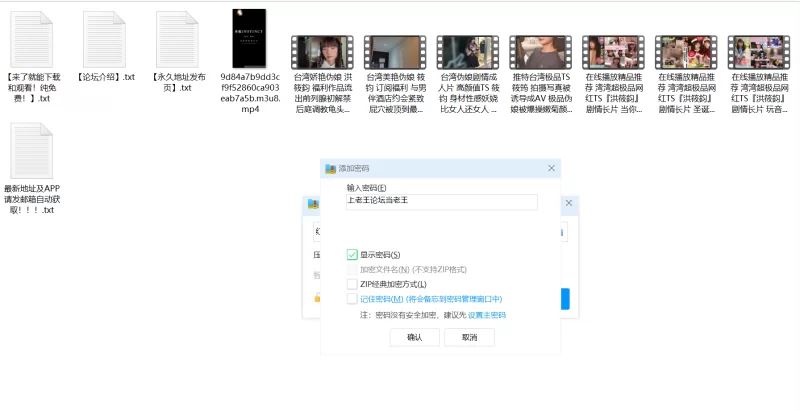Open the 设置主密码 link
The image size is (800, 411).
(487, 315)
